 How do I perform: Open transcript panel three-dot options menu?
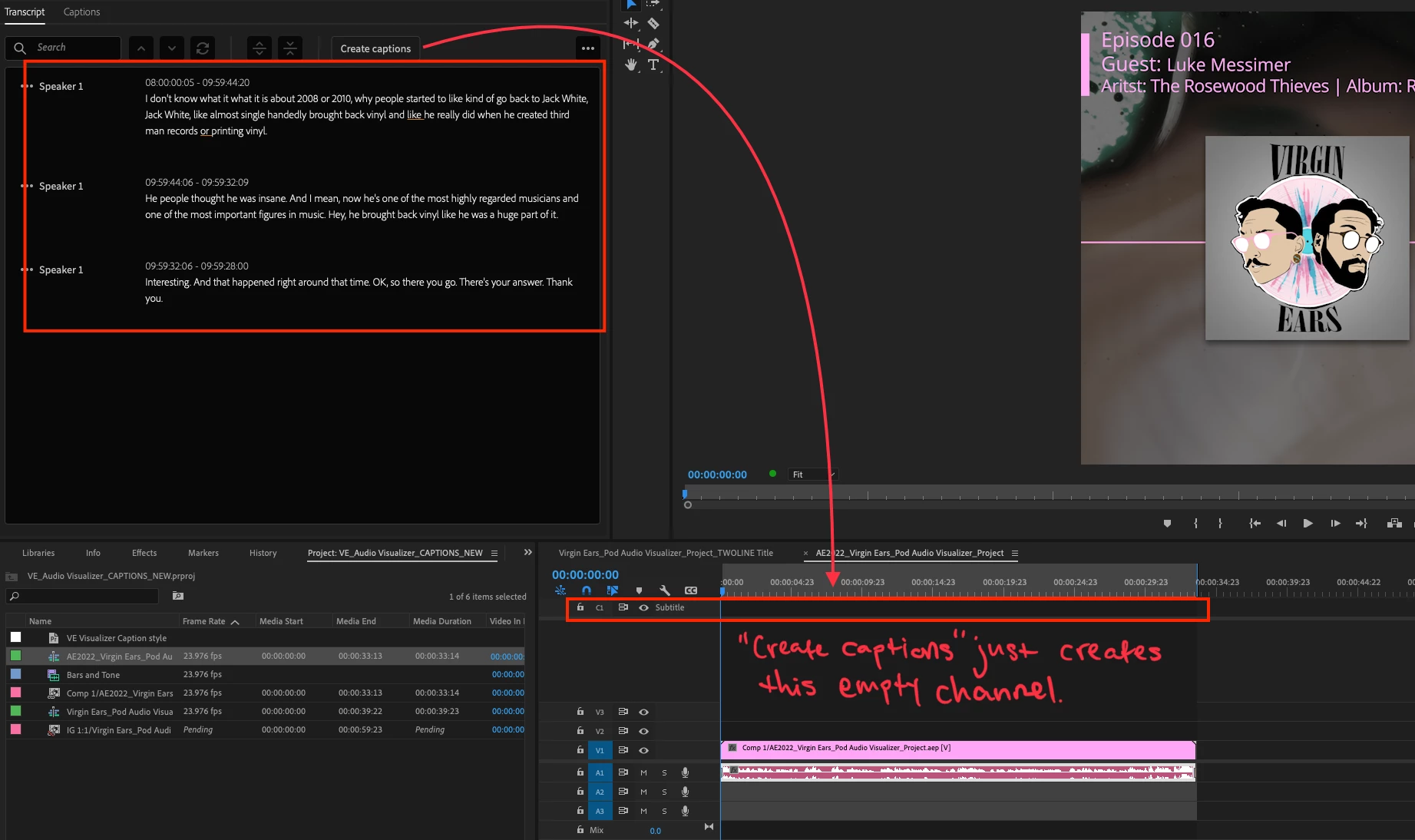(588, 48)
